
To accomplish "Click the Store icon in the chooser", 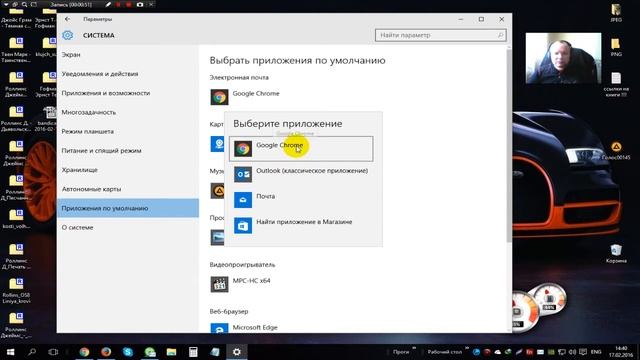I will pos(243,226).
